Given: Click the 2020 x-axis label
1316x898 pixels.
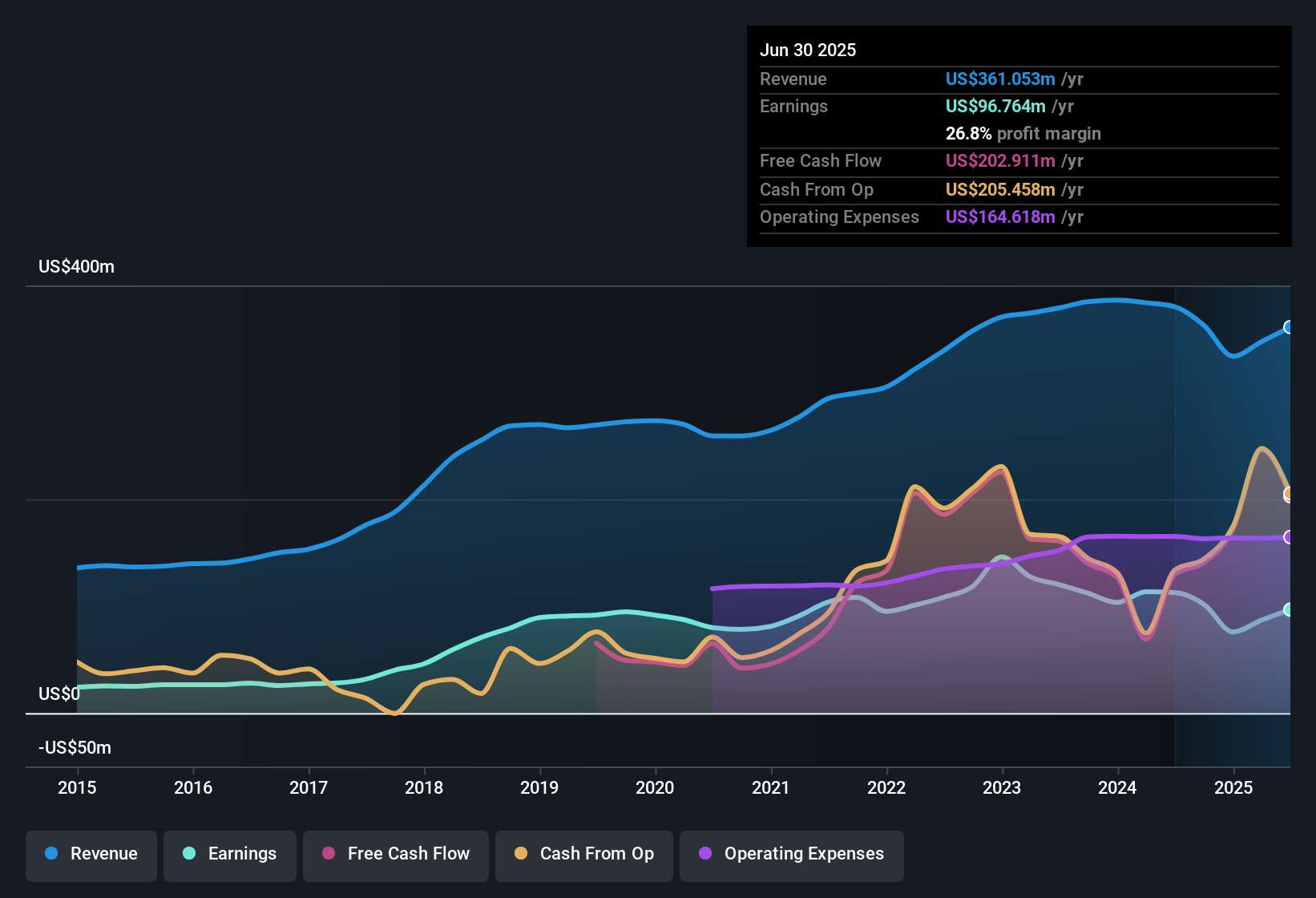Looking at the screenshot, I should pyautogui.click(x=655, y=788).
